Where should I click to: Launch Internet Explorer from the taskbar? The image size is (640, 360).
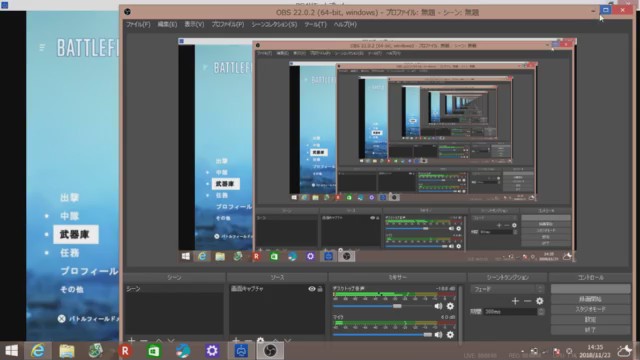(x=38, y=351)
